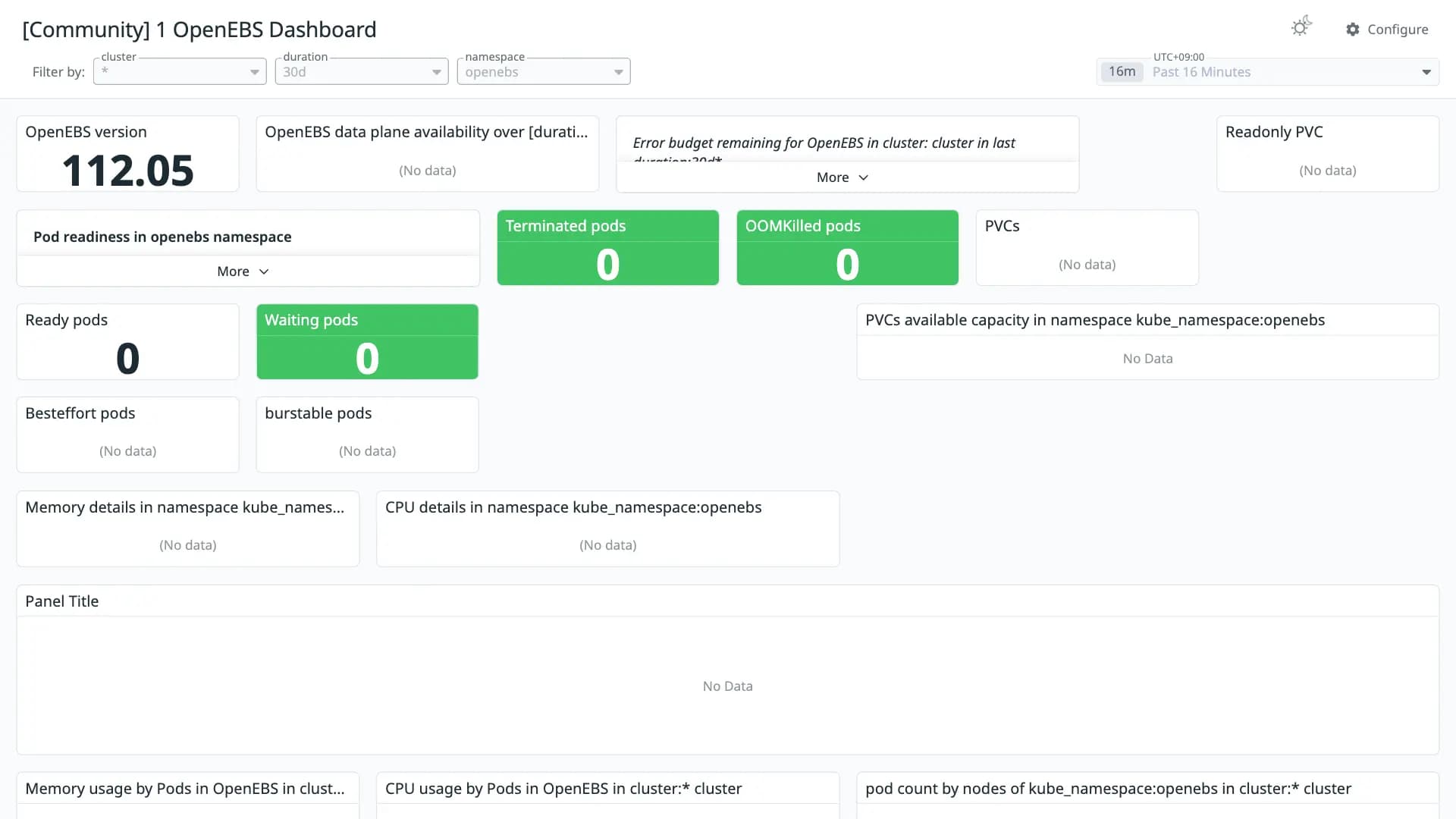Click CPU usage by Pods panel title

pyautogui.click(x=563, y=789)
